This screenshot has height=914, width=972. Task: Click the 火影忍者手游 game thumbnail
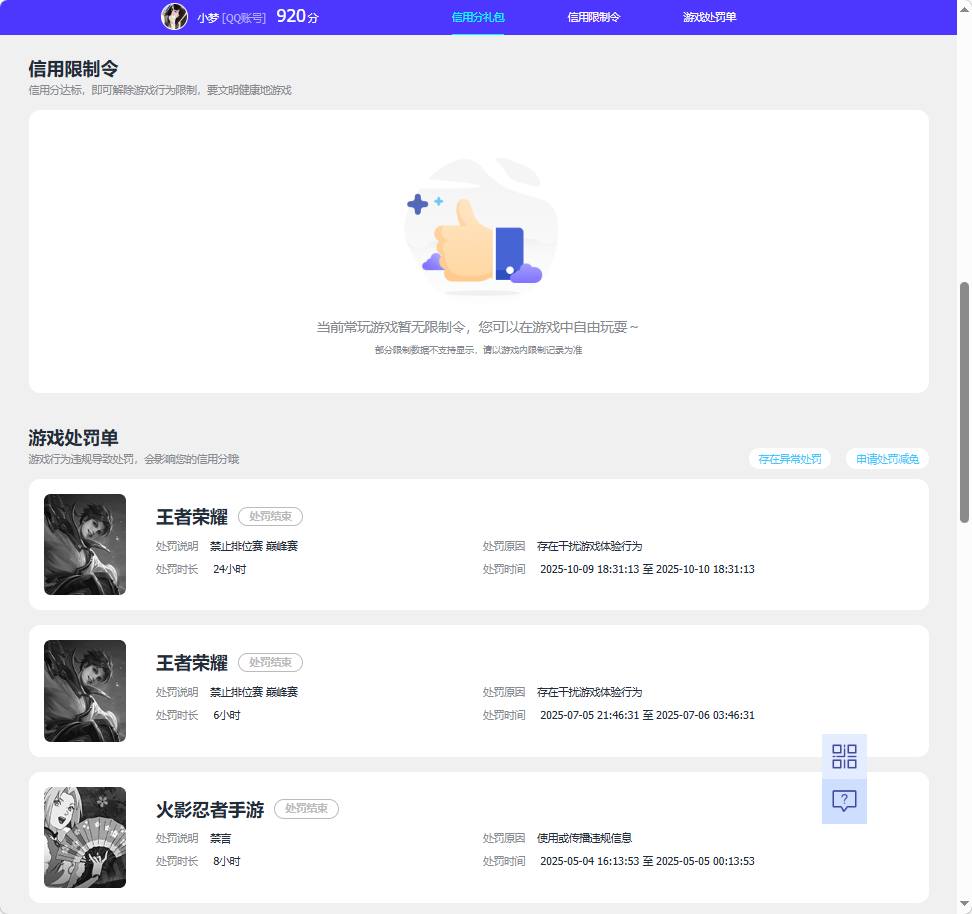pyautogui.click(x=85, y=837)
